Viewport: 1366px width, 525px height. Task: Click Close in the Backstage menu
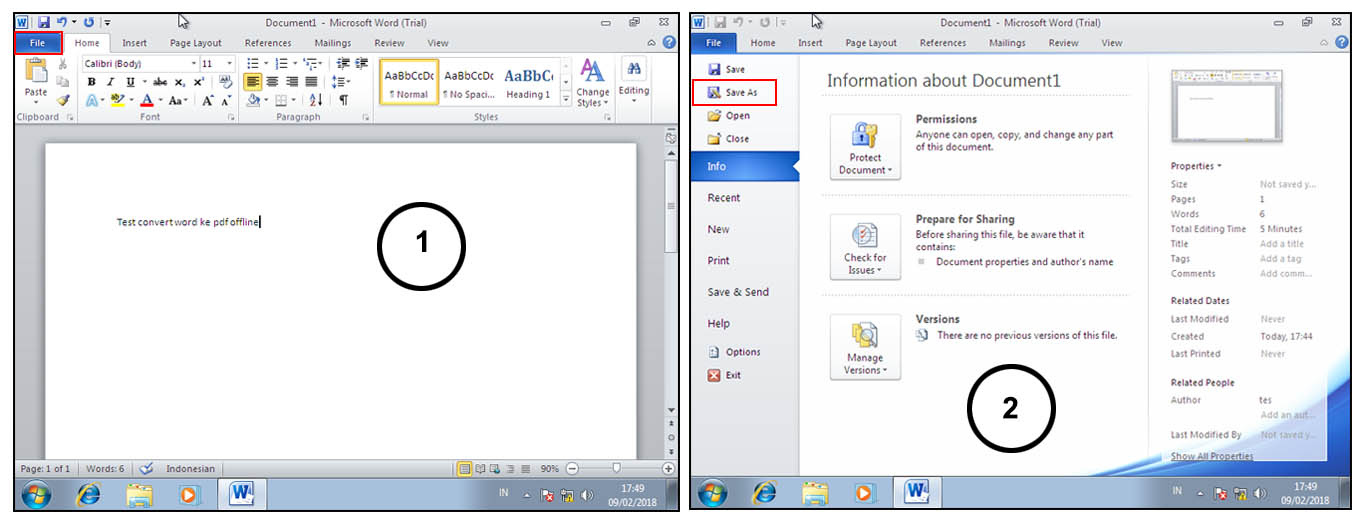pos(728,139)
